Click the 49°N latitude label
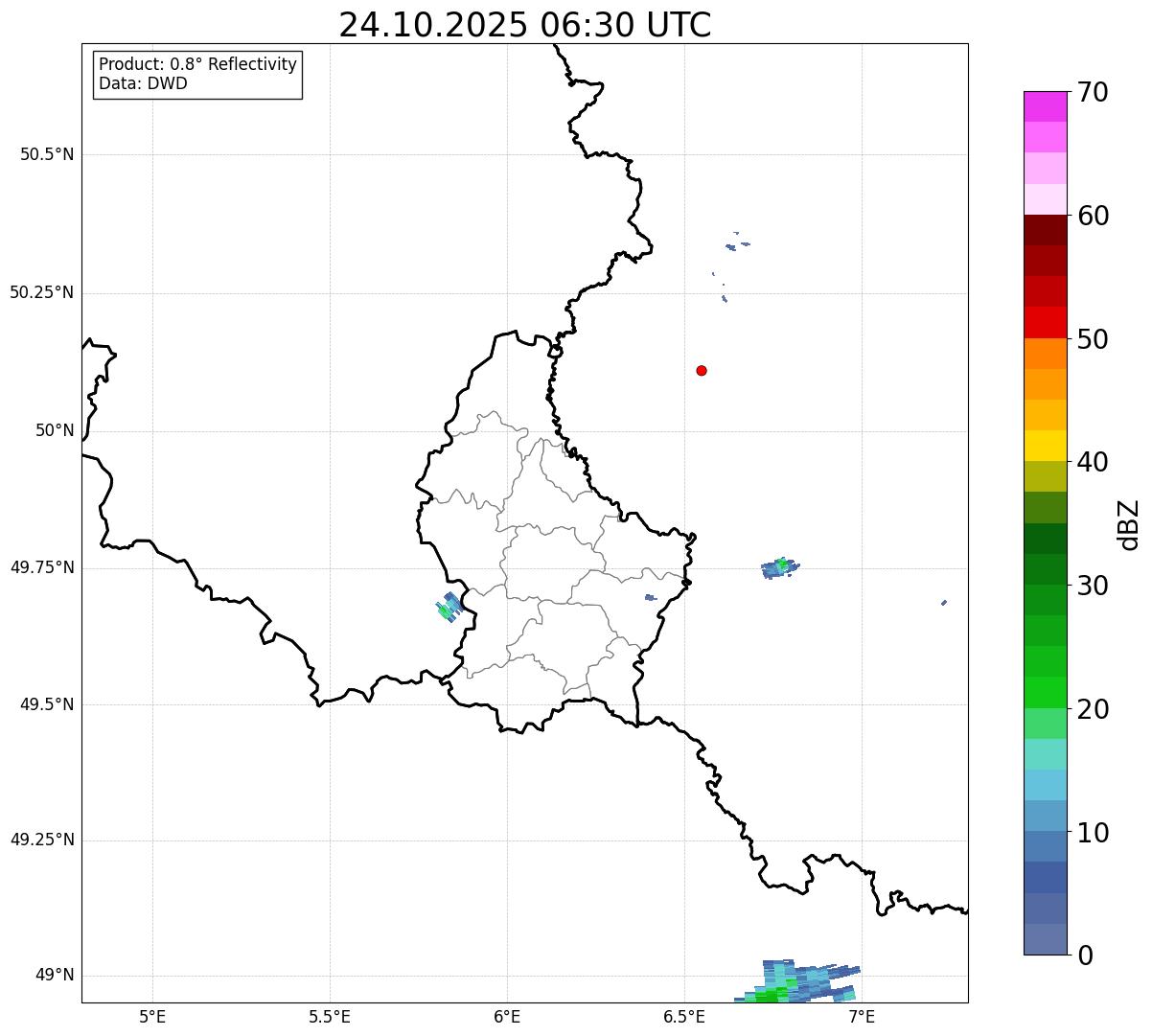This screenshot has height=1036, width=1152. (x=55, y=976)
